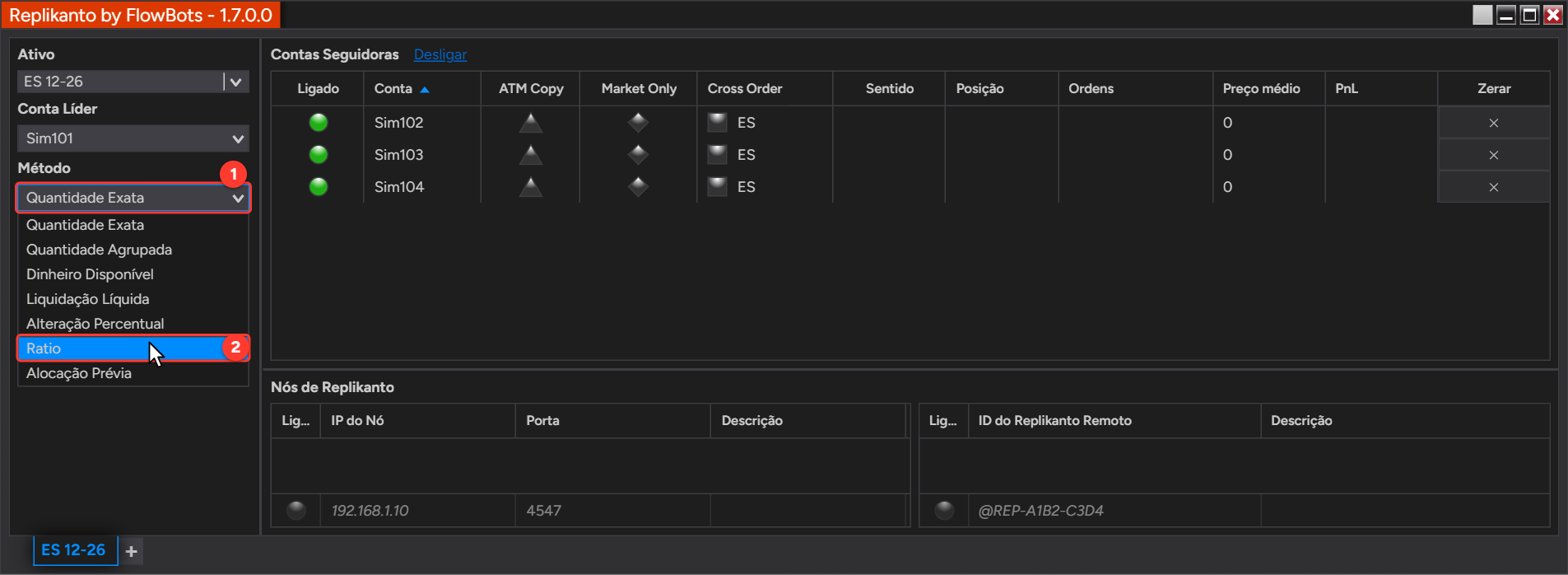Select Dinheiro Disponível method
Image resolution: width=1568 pixels, height=575 pixels.
[x=133, y=274]
